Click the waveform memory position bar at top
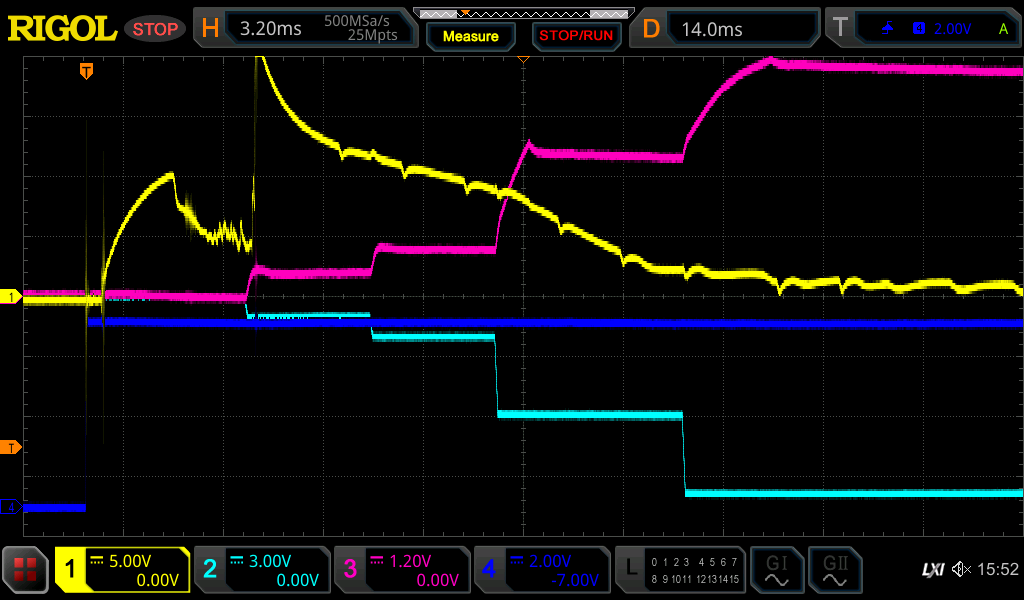 click(520, 13)
